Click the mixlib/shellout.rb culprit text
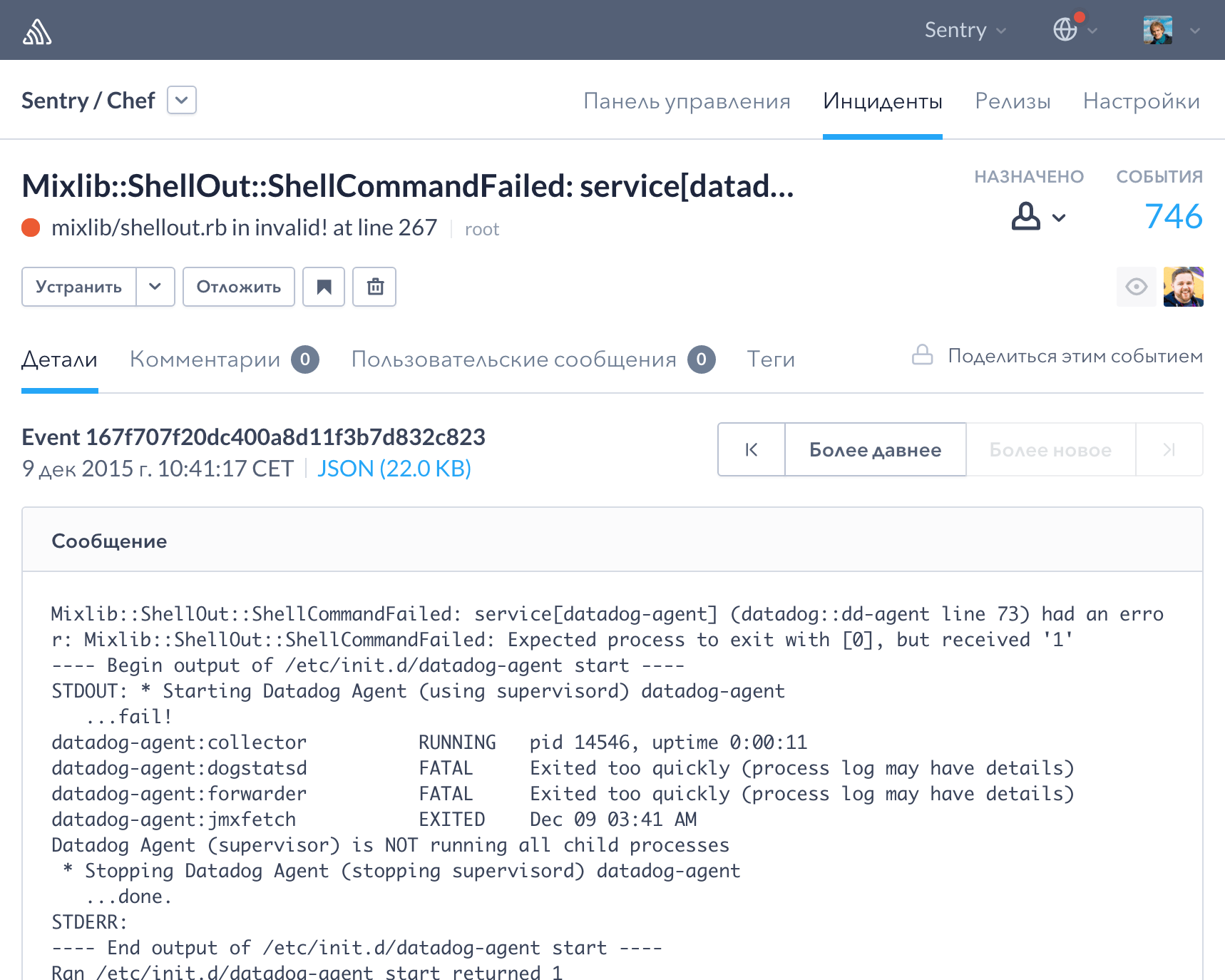Screen dimensions: 1225x980 pyautogui.click(x=244, y=228)
